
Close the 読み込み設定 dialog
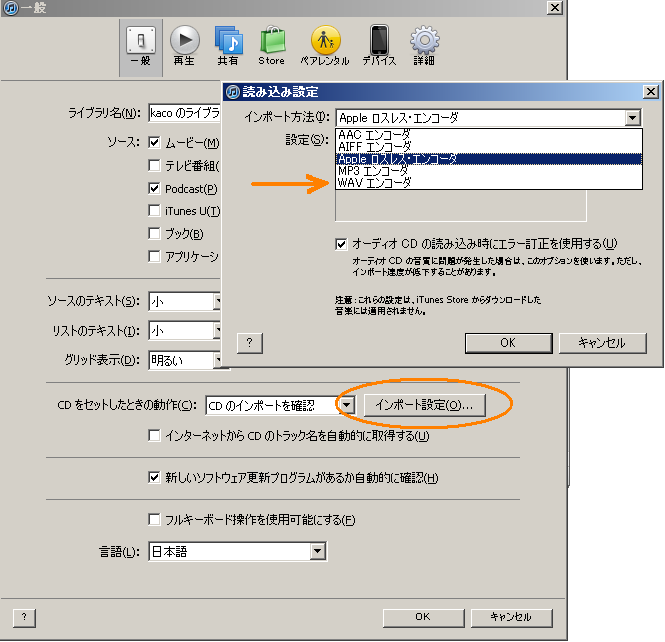click(x=651, y=92)
